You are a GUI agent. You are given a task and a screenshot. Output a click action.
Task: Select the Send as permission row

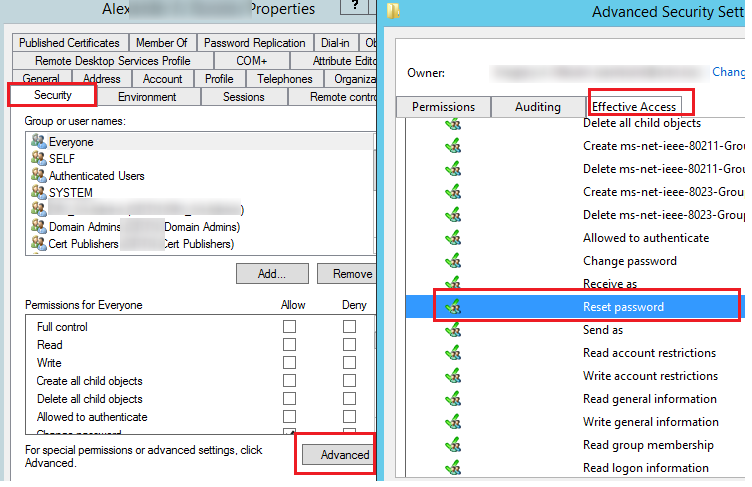(x=603, y=330)
